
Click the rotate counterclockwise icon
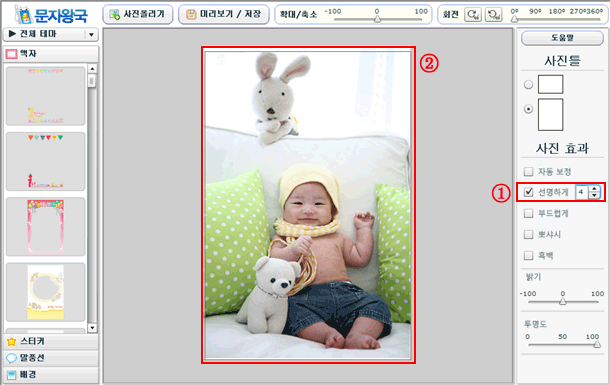click(x=493, y=14)
